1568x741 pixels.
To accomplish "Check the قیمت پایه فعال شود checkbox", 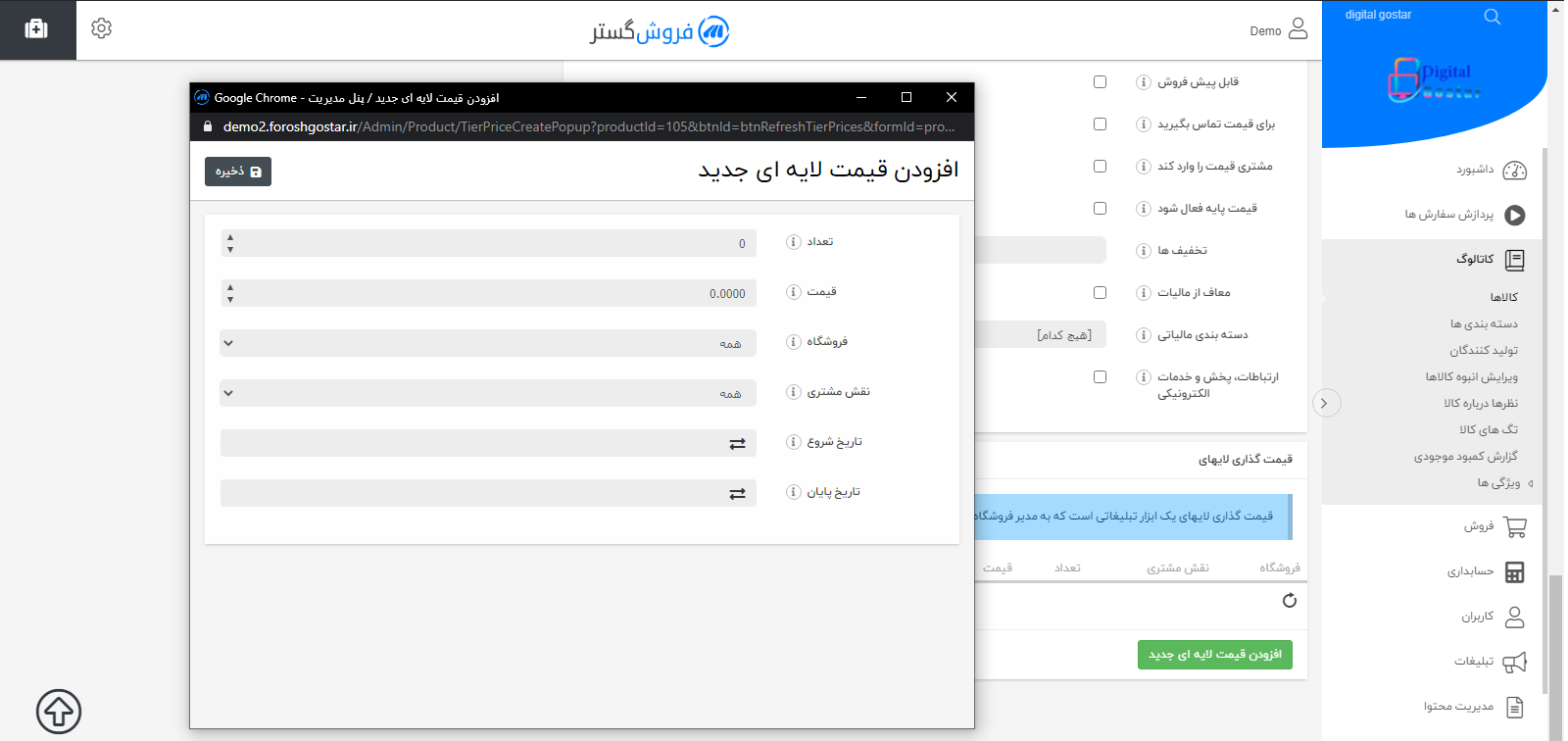I will (1100, 209).
